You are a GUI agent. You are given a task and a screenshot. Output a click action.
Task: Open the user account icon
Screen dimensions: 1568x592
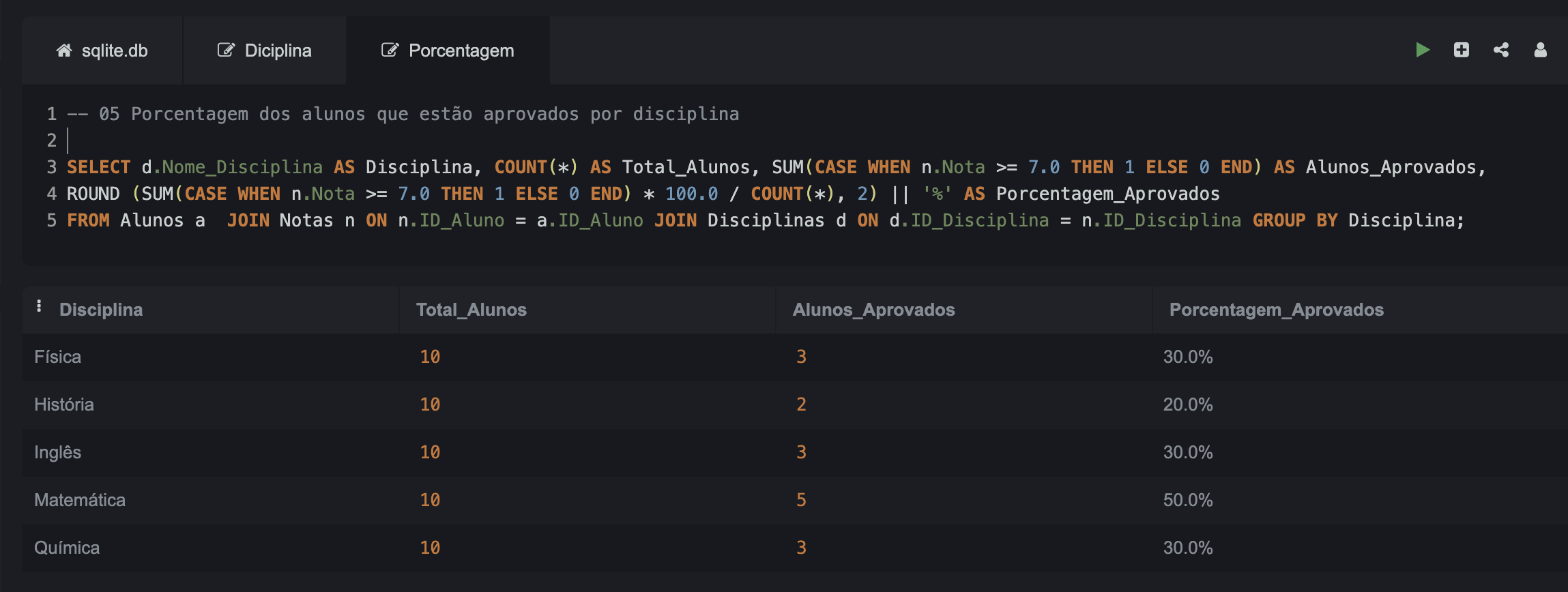(x=1541, y=50)
